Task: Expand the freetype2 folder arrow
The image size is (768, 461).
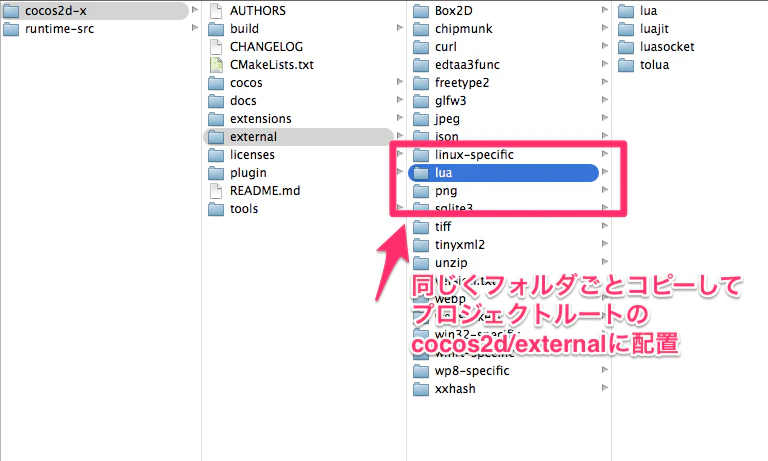Action: [x=605, y=82]
